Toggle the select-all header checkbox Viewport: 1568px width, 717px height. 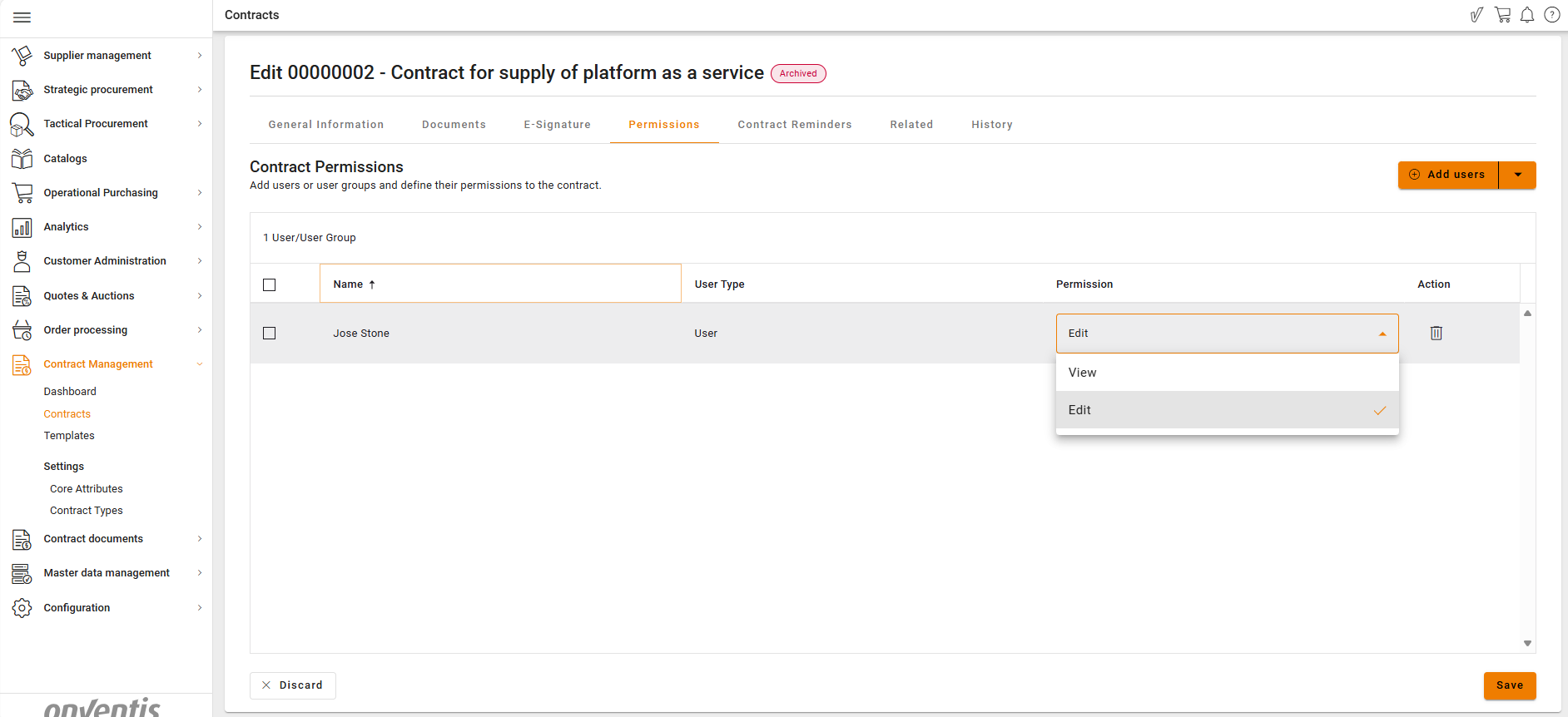[x=269, y=284]
